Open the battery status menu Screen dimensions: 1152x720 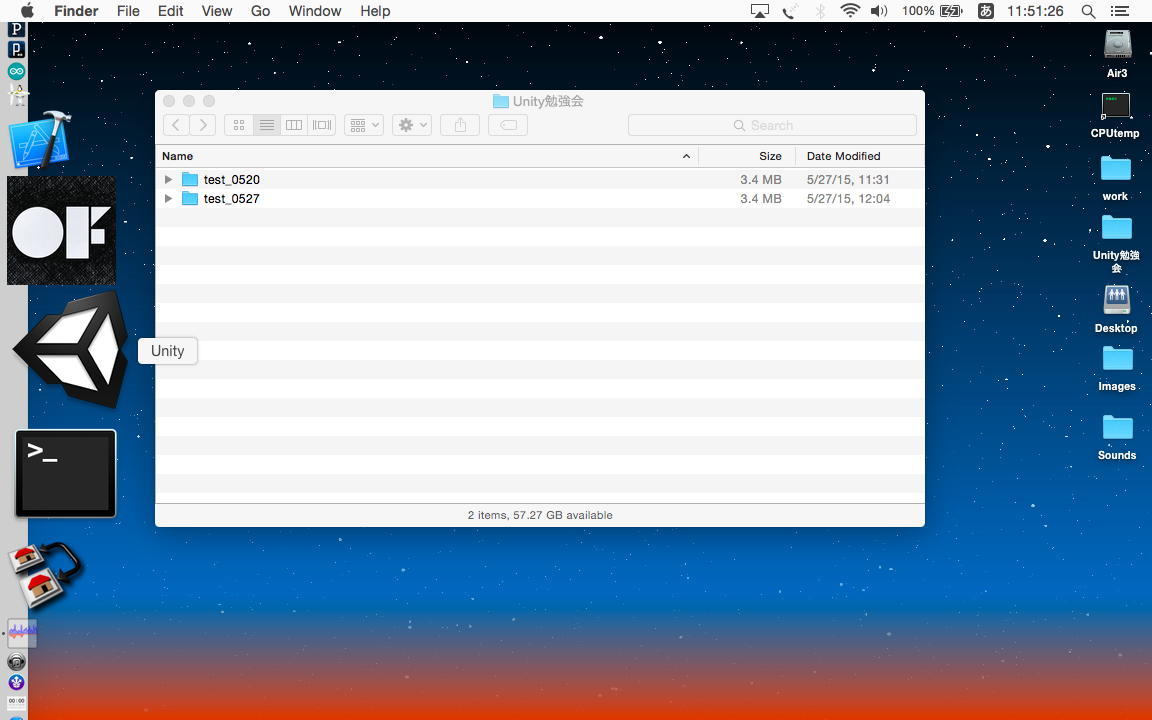pos(932,11)
